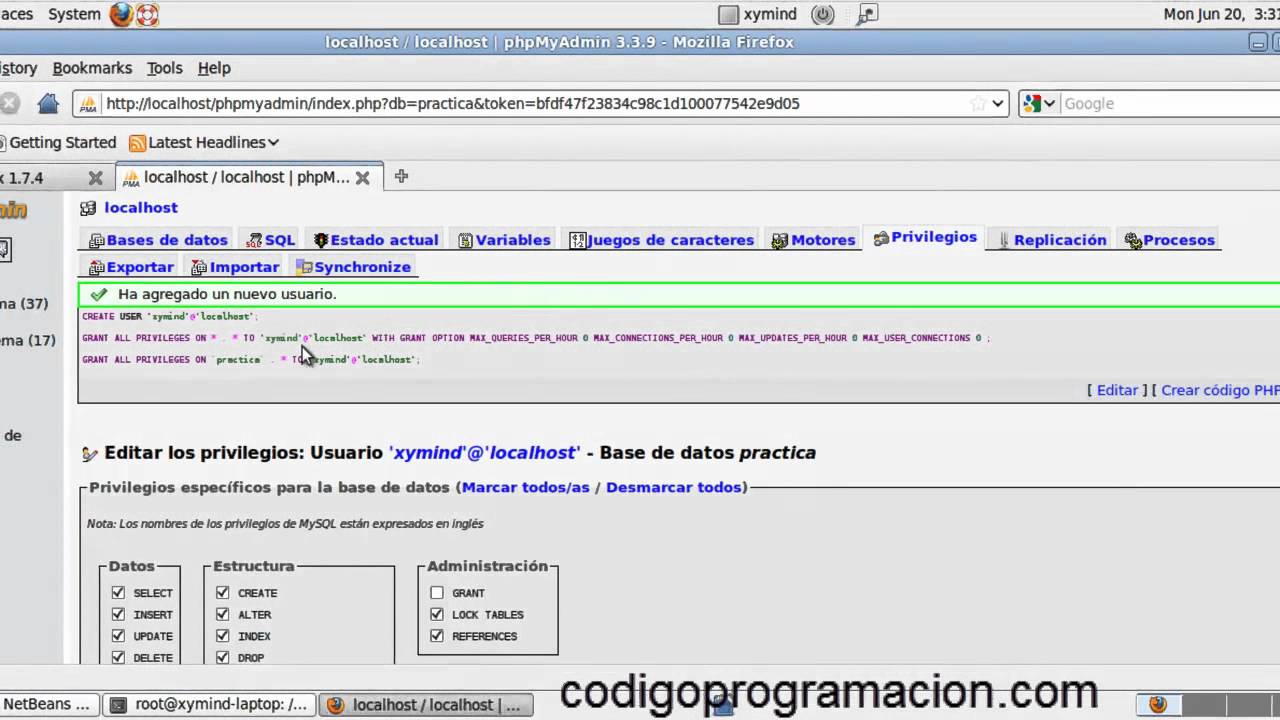Screen dimensions: 1280x720
Task: Click the Firefox home icon
Action: tap(48, 103)
